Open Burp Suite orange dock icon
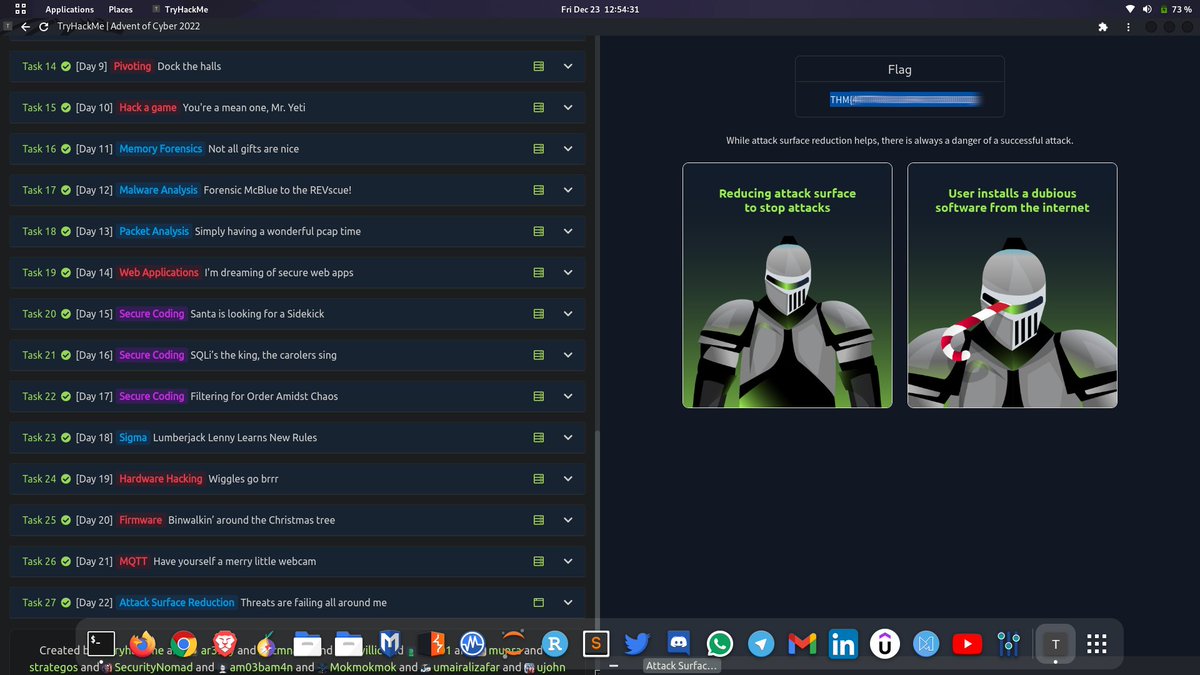 coord(431,644)
